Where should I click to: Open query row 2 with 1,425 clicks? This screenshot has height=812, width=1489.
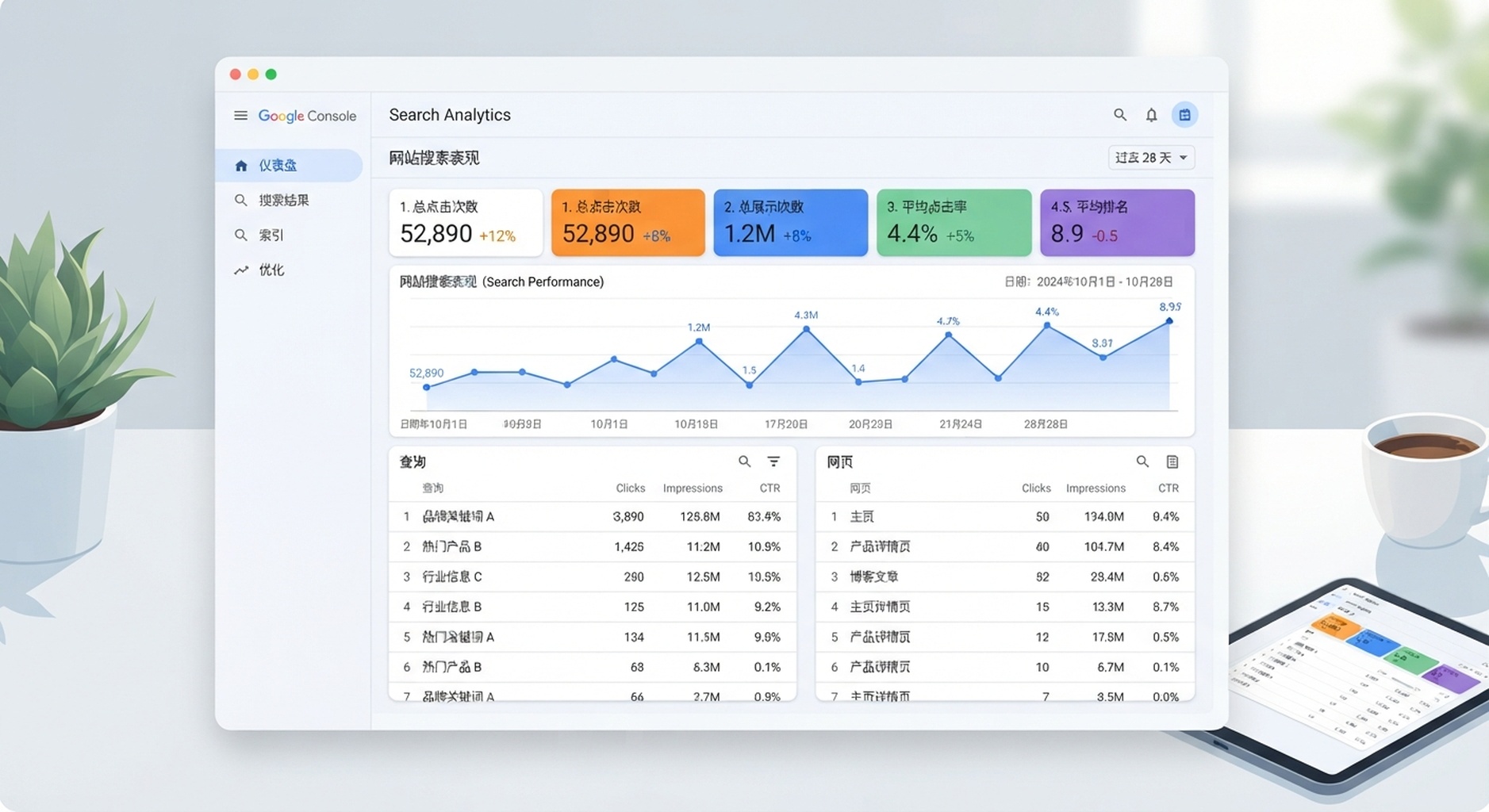[x=592, y=546]
